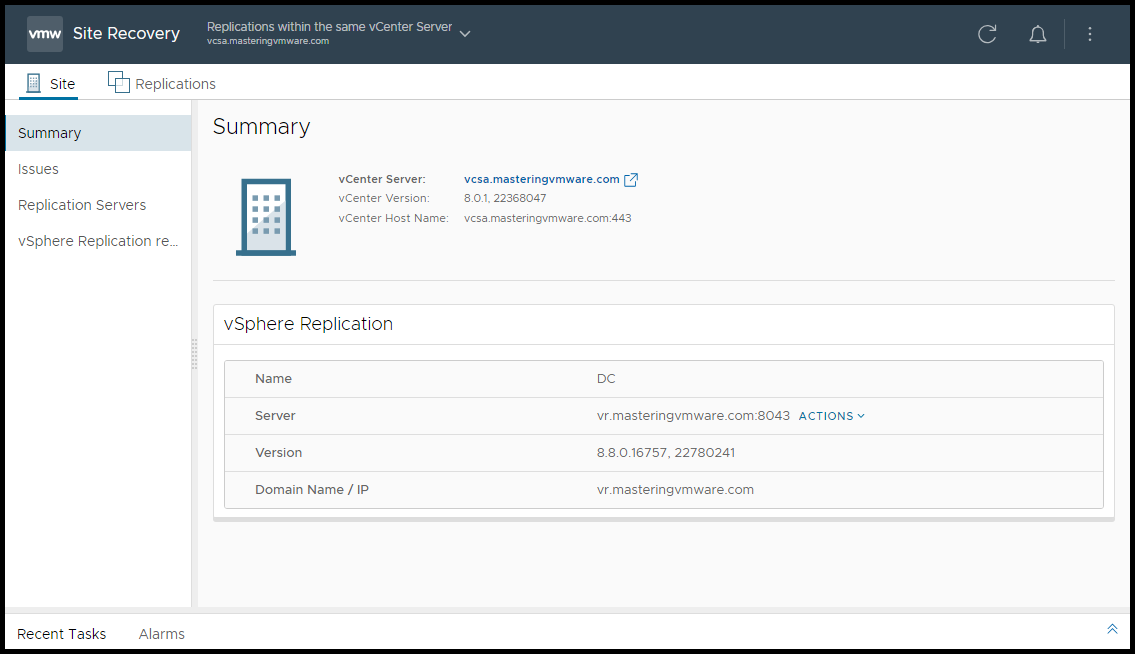Click Version value 8.8.0.16757, 22780241
1135x654 pixels.
[665, 453]
